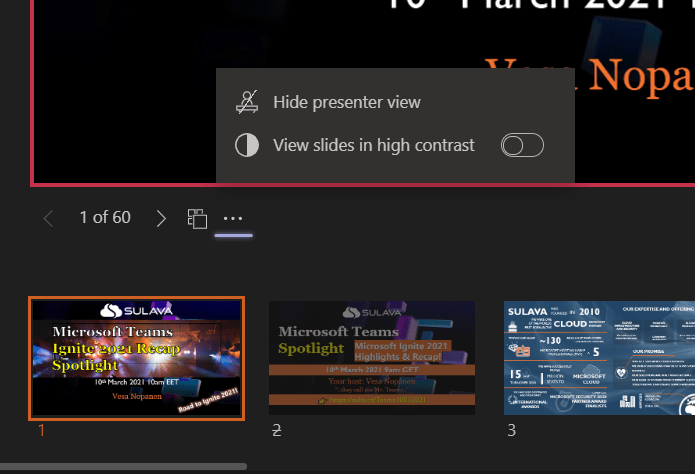
Task: Jump to the second slide thumbnail
Action: (372, 358)
